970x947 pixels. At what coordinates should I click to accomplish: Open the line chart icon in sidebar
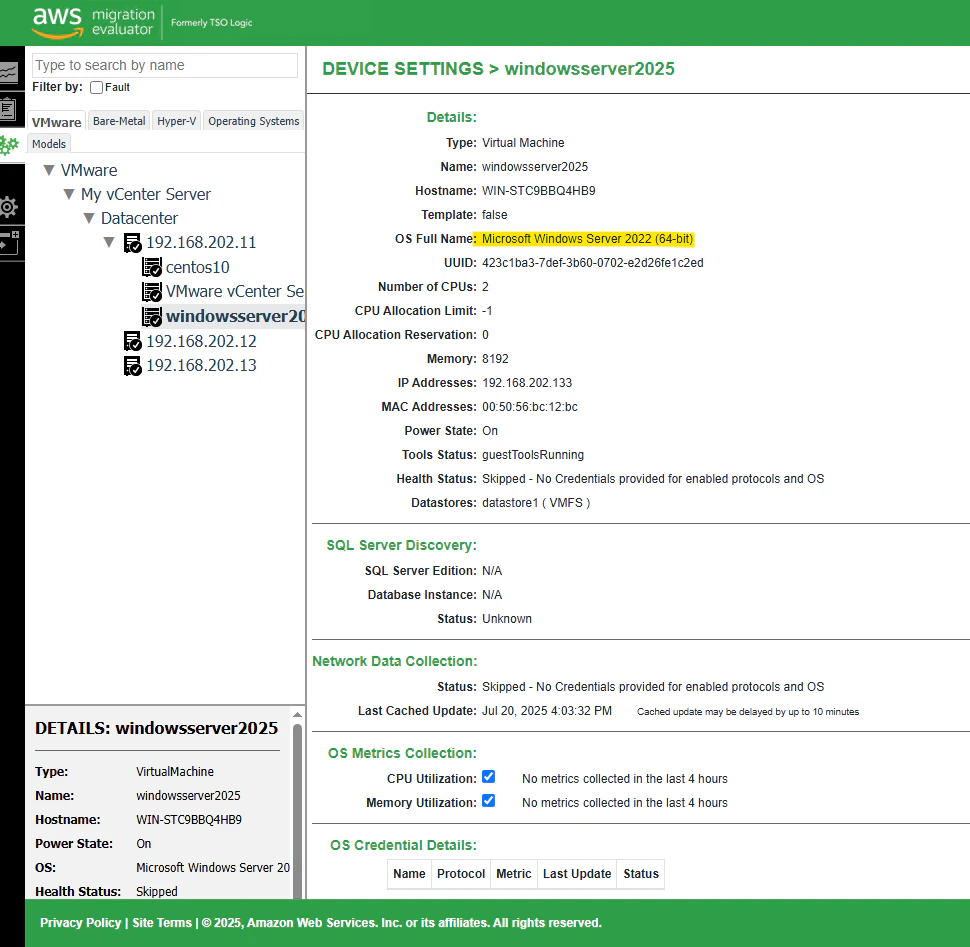coord(9,73)
